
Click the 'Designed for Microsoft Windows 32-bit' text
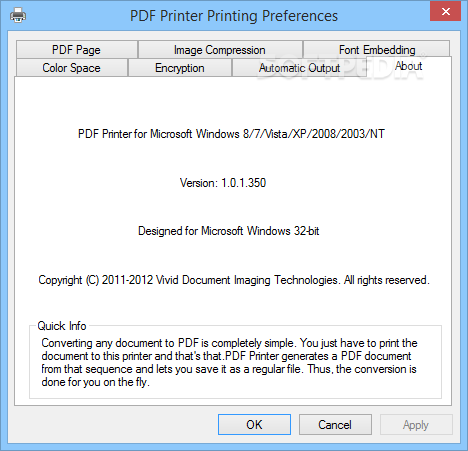pyautogui.click(x=228, y=231)
